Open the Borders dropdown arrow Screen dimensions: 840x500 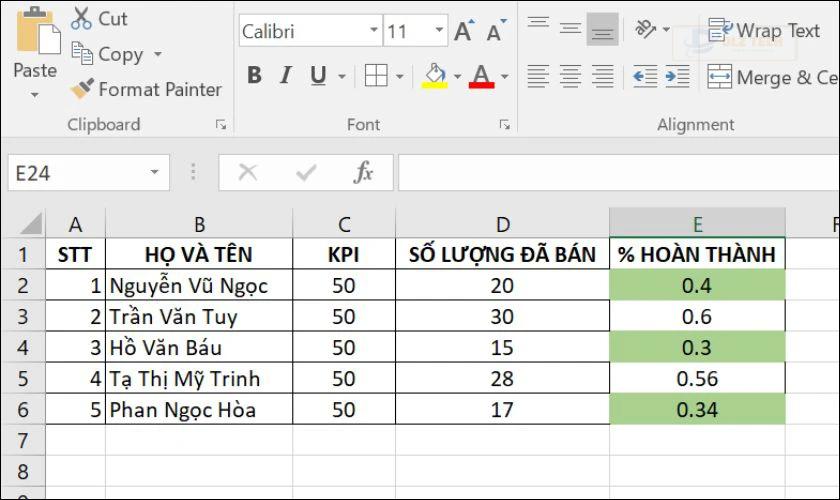[400, 77]
